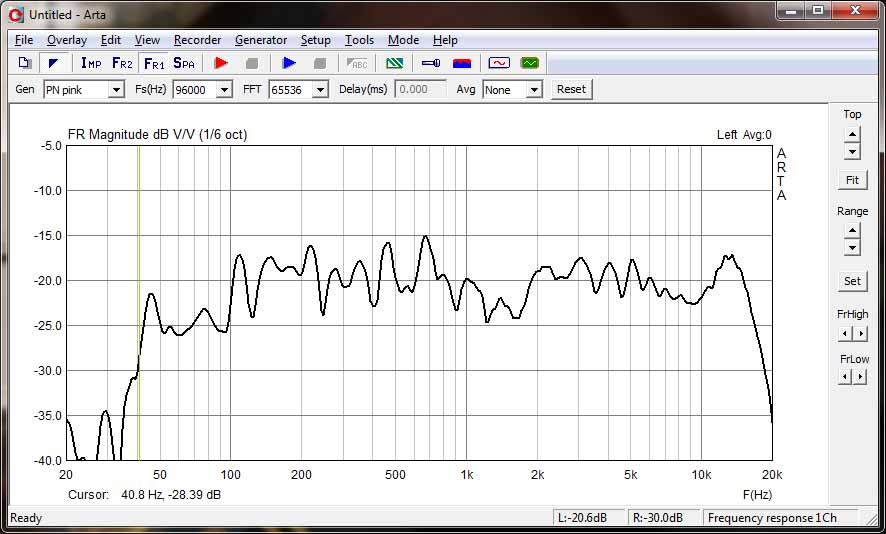
Task: Minimize the Arta window
Action: (791, 10)
